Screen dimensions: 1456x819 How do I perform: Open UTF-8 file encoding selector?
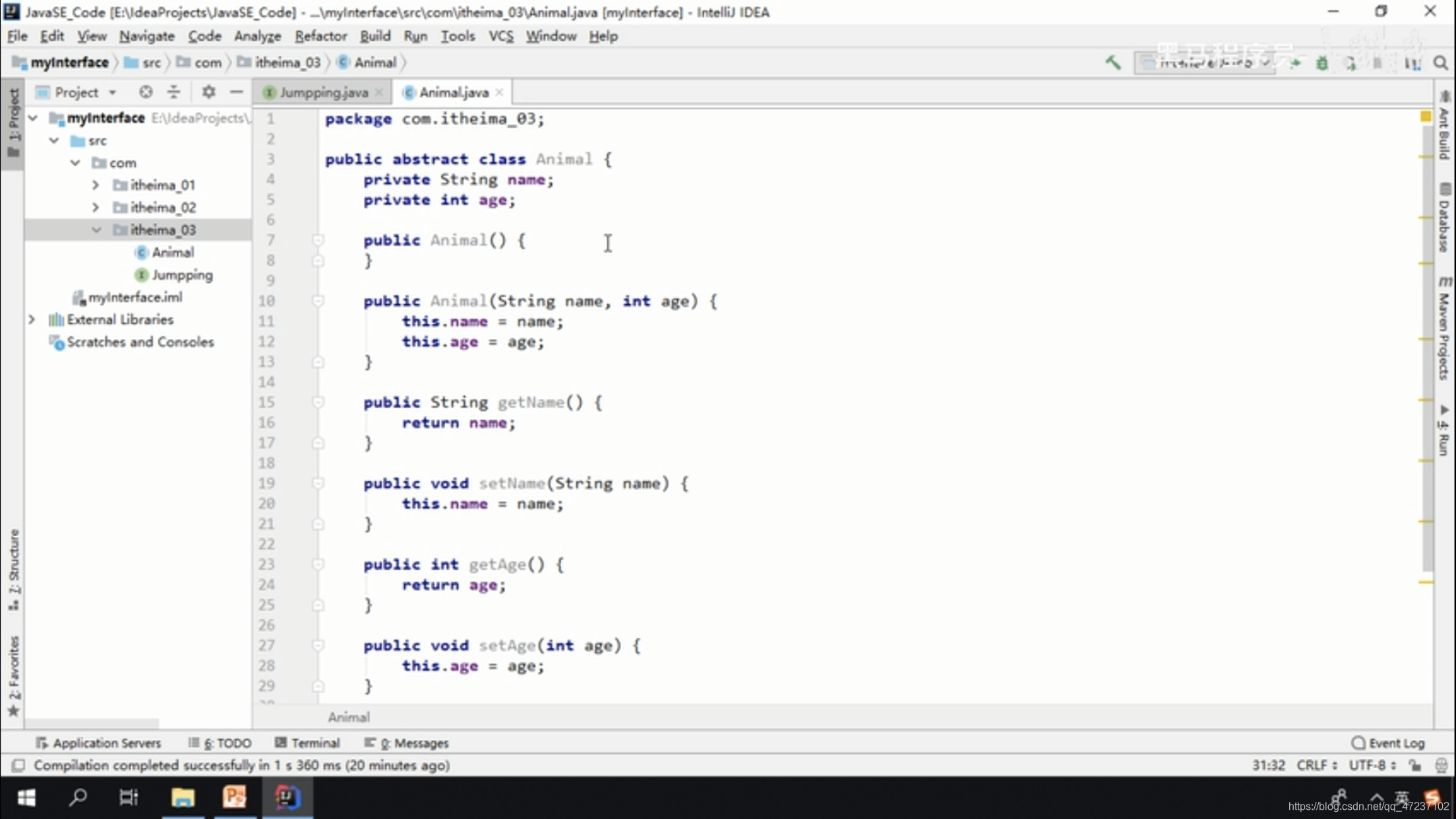click(1372, 766)
